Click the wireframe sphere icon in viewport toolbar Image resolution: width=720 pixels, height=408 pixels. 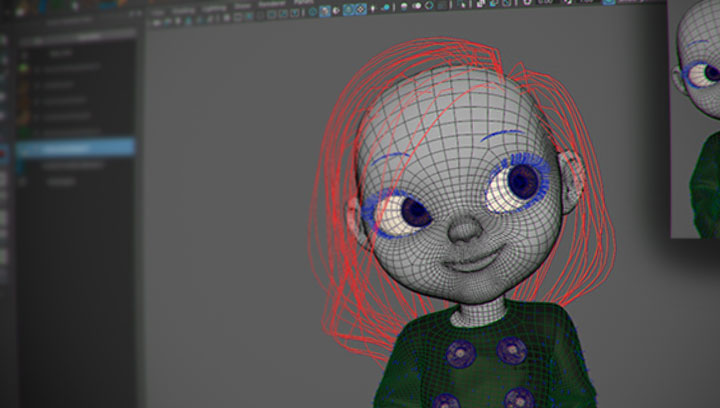[313, 12]
